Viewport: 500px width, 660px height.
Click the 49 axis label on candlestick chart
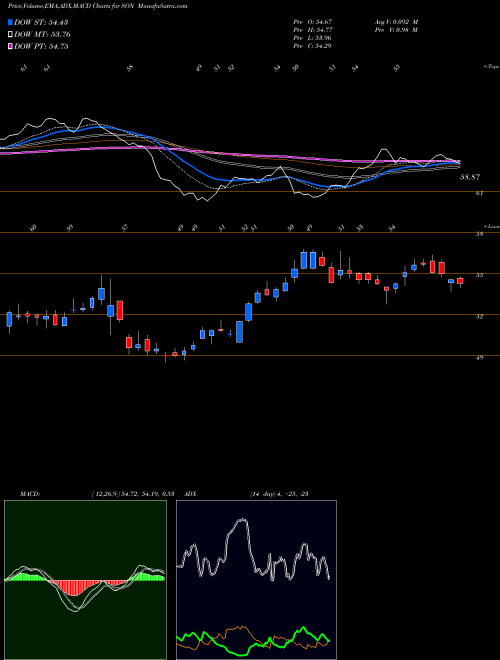[x=479, y=358]
